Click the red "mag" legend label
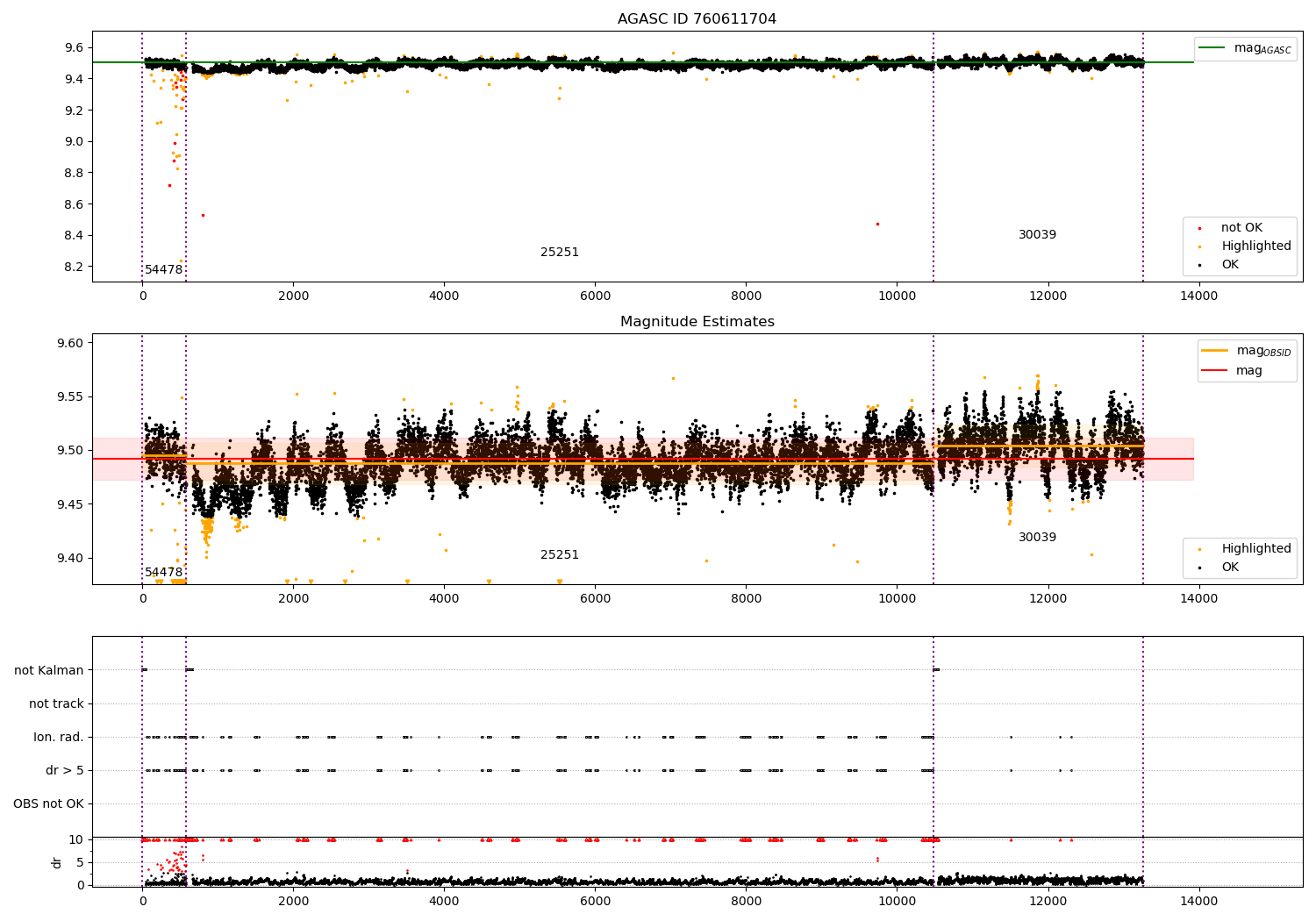This screenshot has height=921, width=1316. (x=1249, y=370)
